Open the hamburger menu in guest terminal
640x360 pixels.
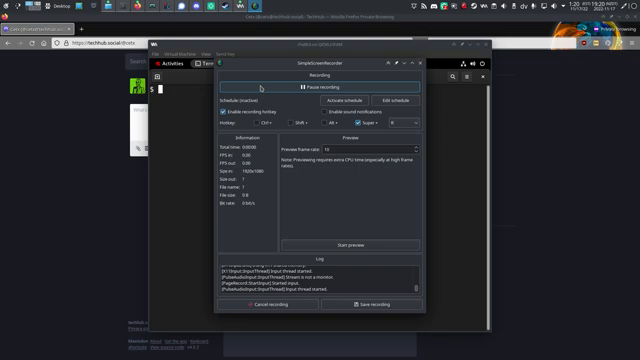(467, 77)
